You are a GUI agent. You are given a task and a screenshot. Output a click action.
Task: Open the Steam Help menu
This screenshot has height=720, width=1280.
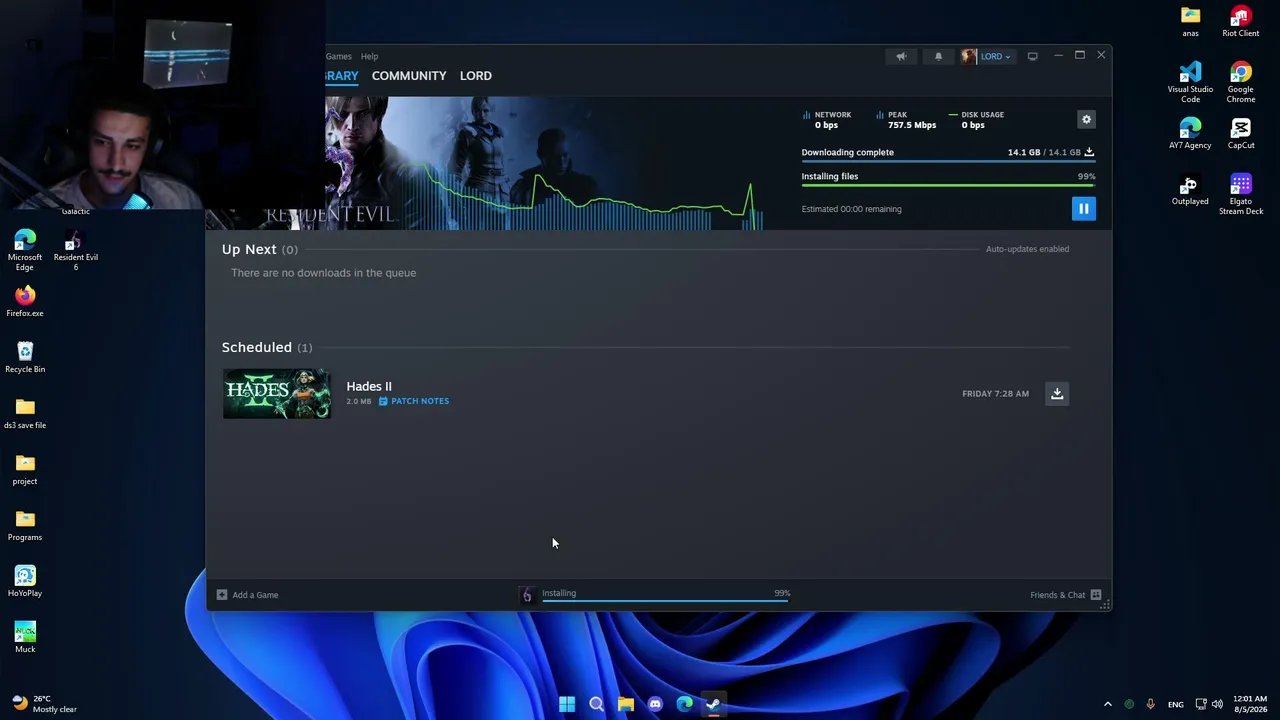click(369, 56)
